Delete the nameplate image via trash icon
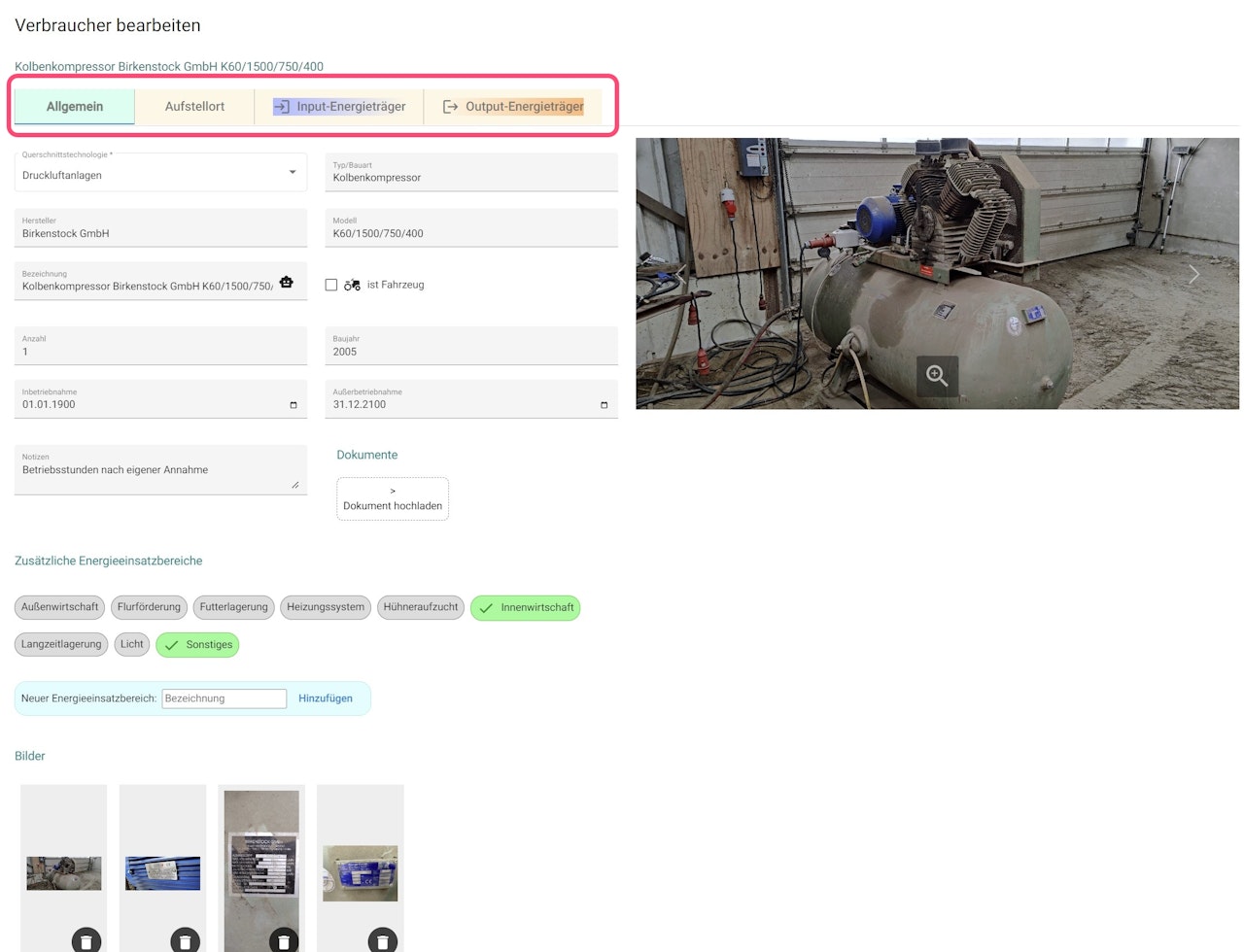 point(284,940)
